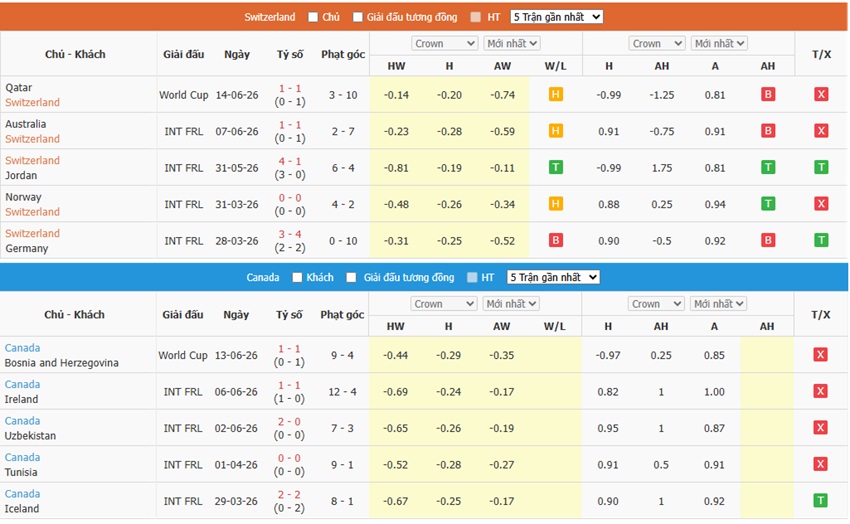Enable Giải đấu tương đồng checkbox for Switzerland
Viewport: 850px width, 524px height.
pyautogui.click(x=357, y=17)
